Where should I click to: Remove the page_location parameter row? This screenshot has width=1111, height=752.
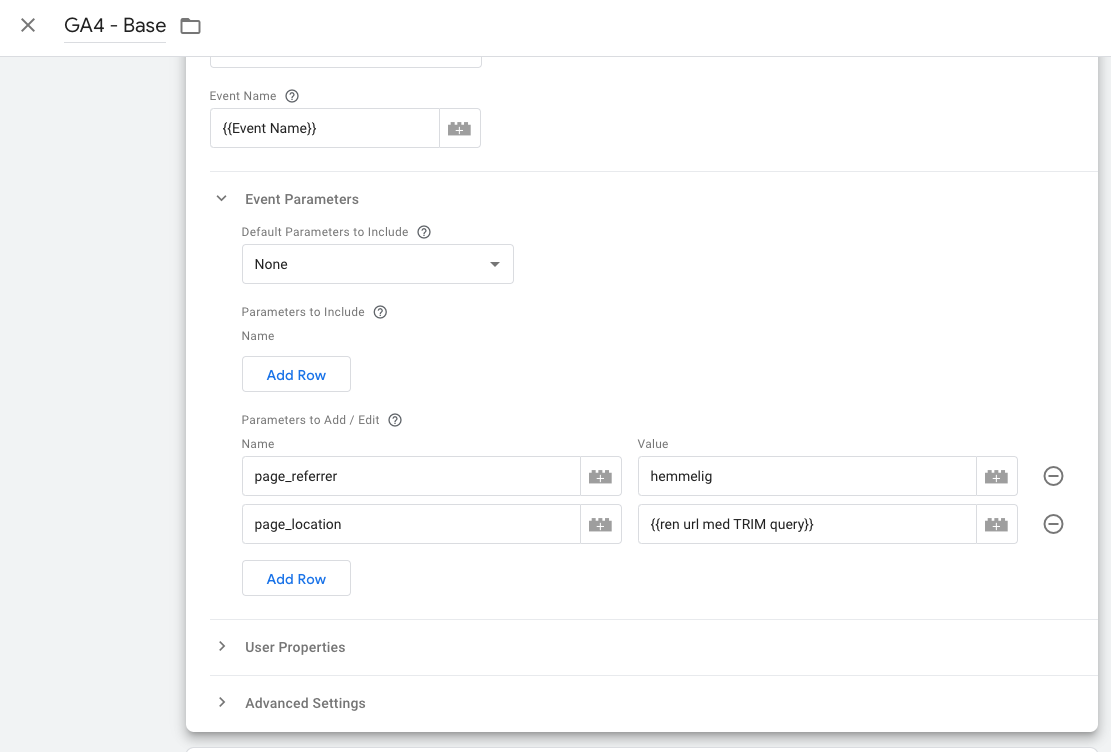pyautogui.click(x=1053, y=524)
